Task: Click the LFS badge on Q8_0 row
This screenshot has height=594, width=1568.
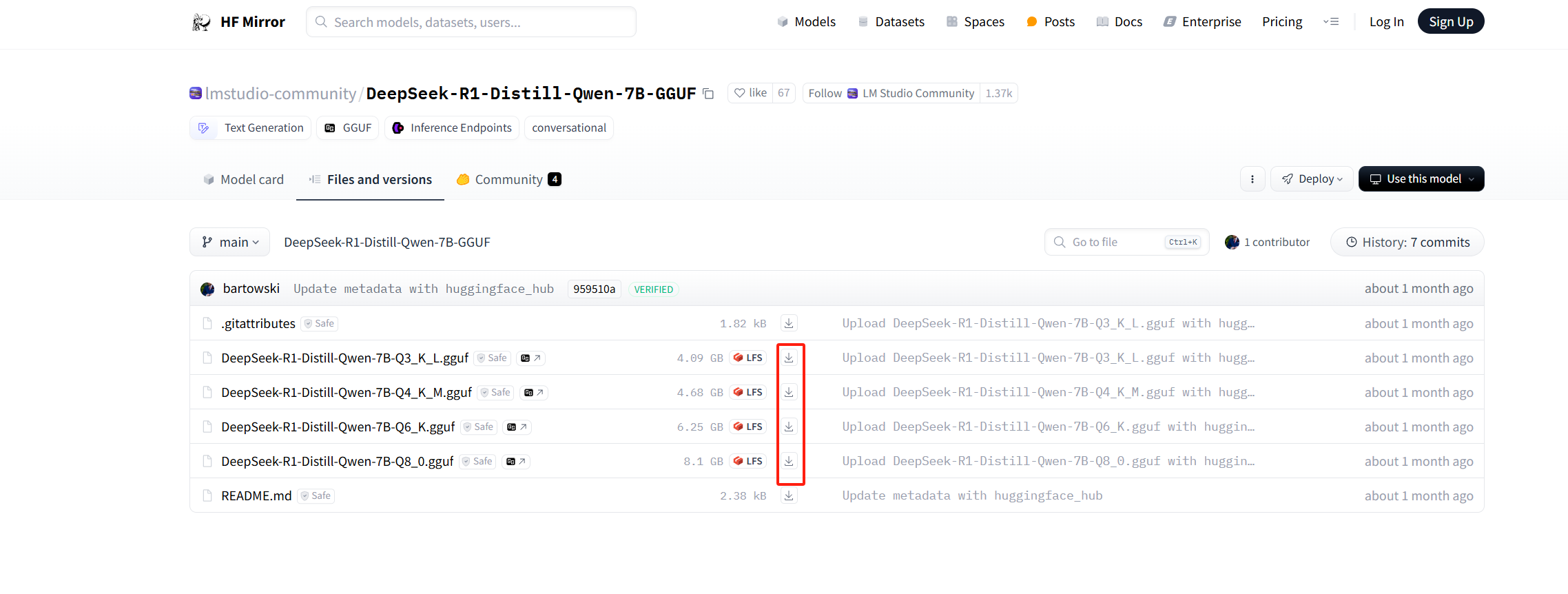Action: pos(748,462)
